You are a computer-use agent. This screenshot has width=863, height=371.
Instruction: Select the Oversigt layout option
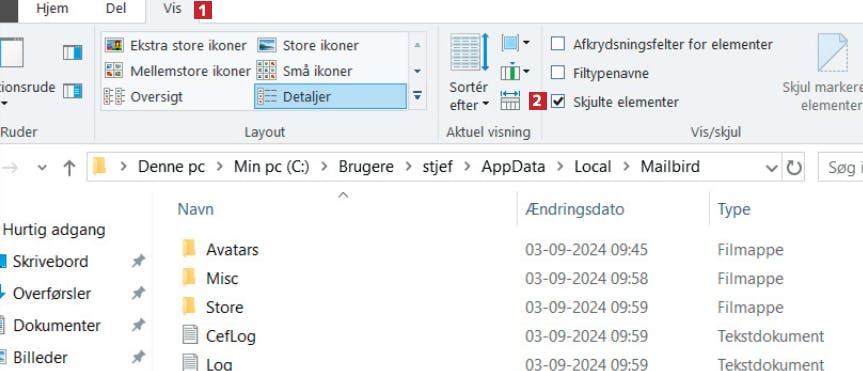[144, 97]
